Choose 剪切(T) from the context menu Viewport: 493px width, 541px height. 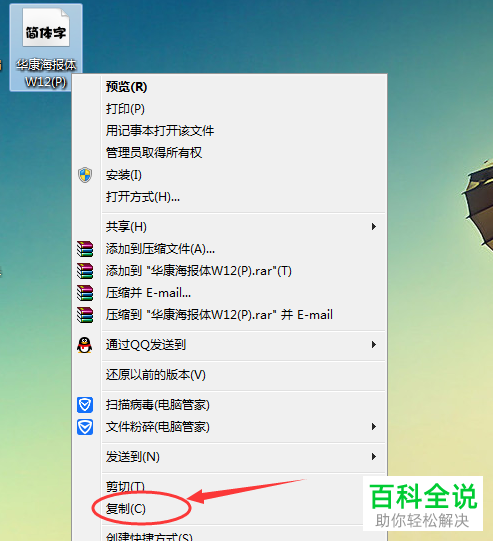[125, 487]
